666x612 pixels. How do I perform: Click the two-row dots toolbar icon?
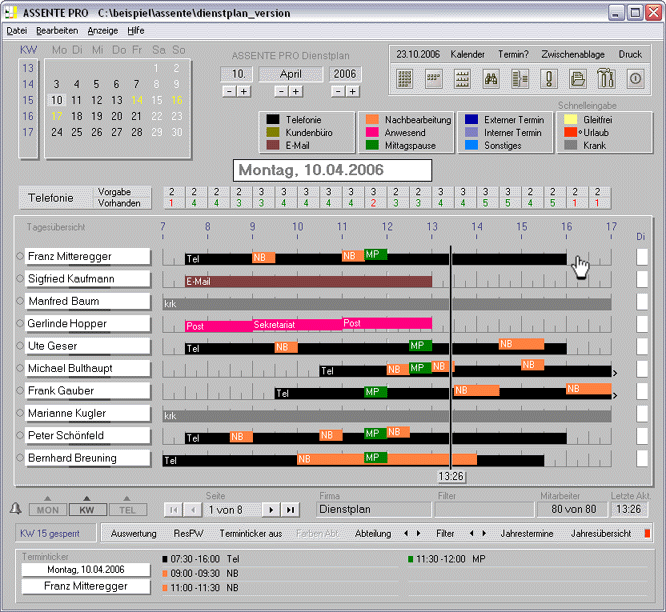point(433,79)
